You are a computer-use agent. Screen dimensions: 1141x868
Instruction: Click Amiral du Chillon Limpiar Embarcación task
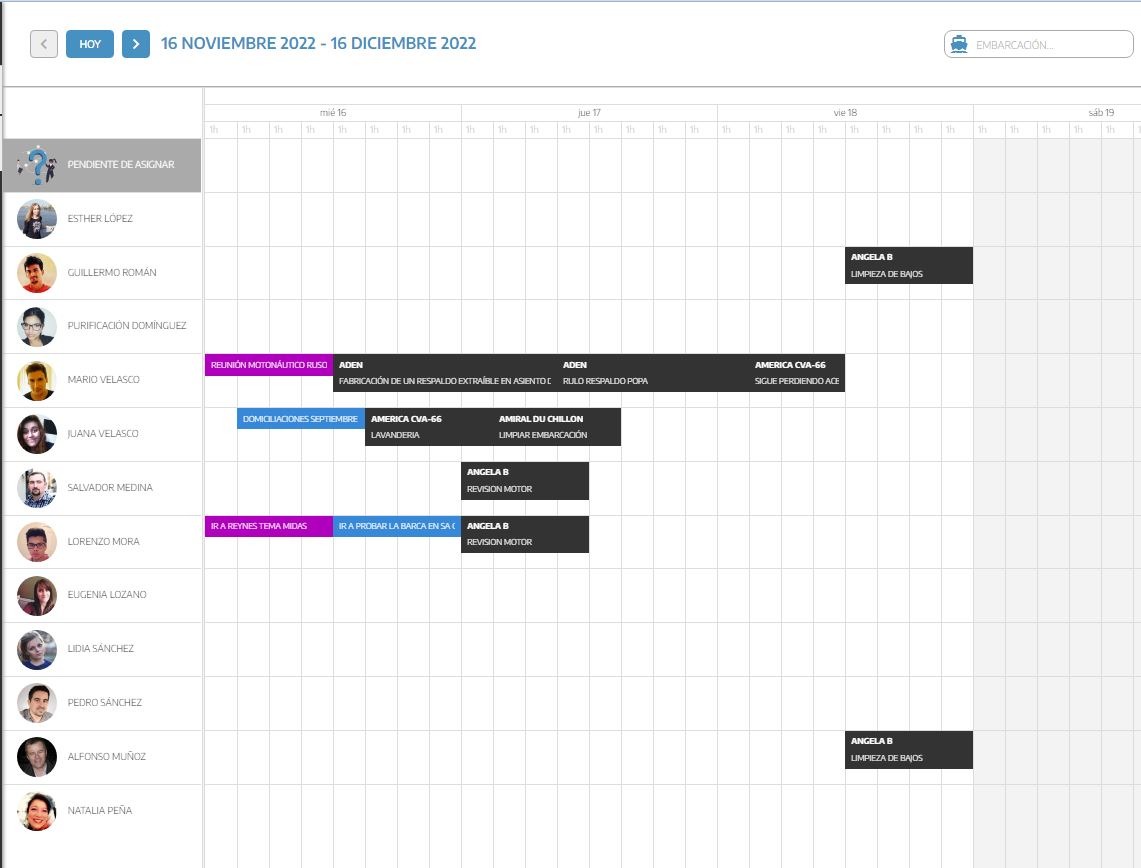[x=557, y=426]
